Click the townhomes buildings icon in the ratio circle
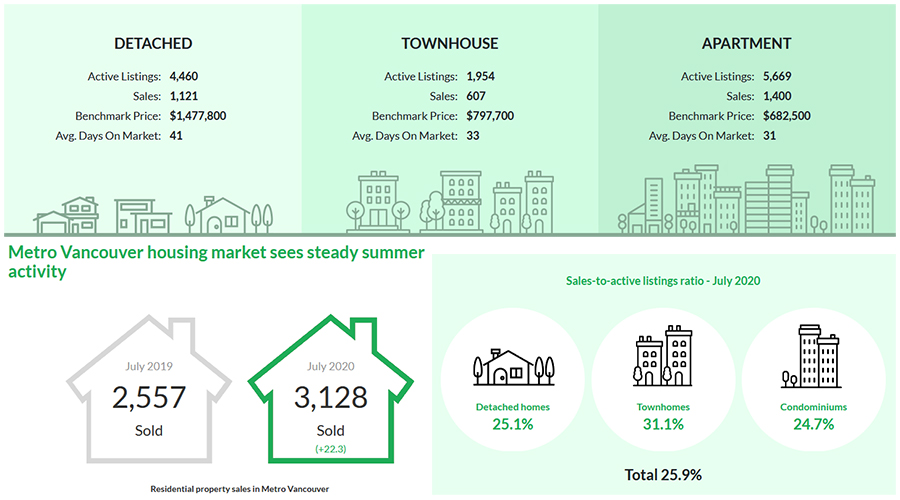 tap(662, 356)
